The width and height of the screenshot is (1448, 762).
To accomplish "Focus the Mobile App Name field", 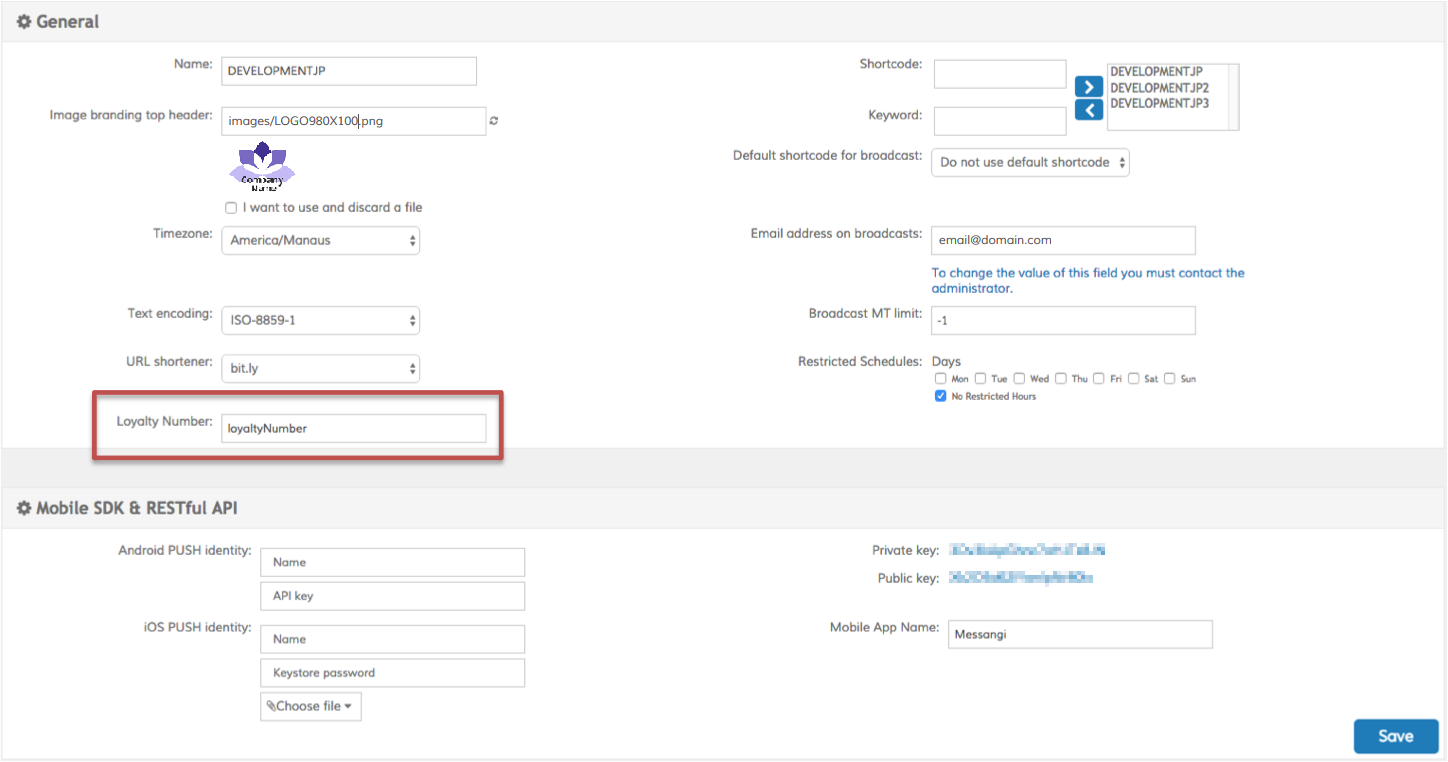I will point(1079,634).
